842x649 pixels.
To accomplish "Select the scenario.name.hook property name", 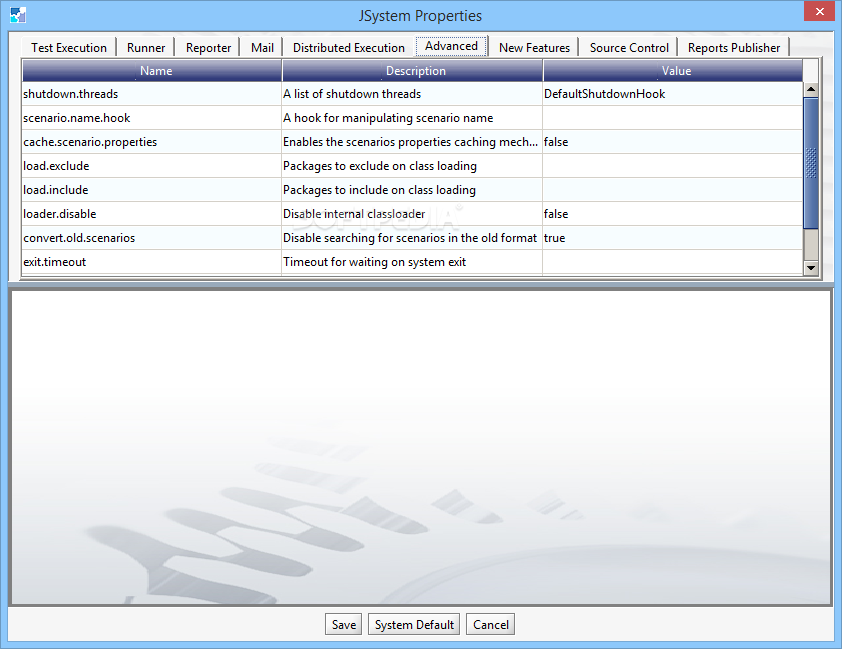I will click(152, 118).
